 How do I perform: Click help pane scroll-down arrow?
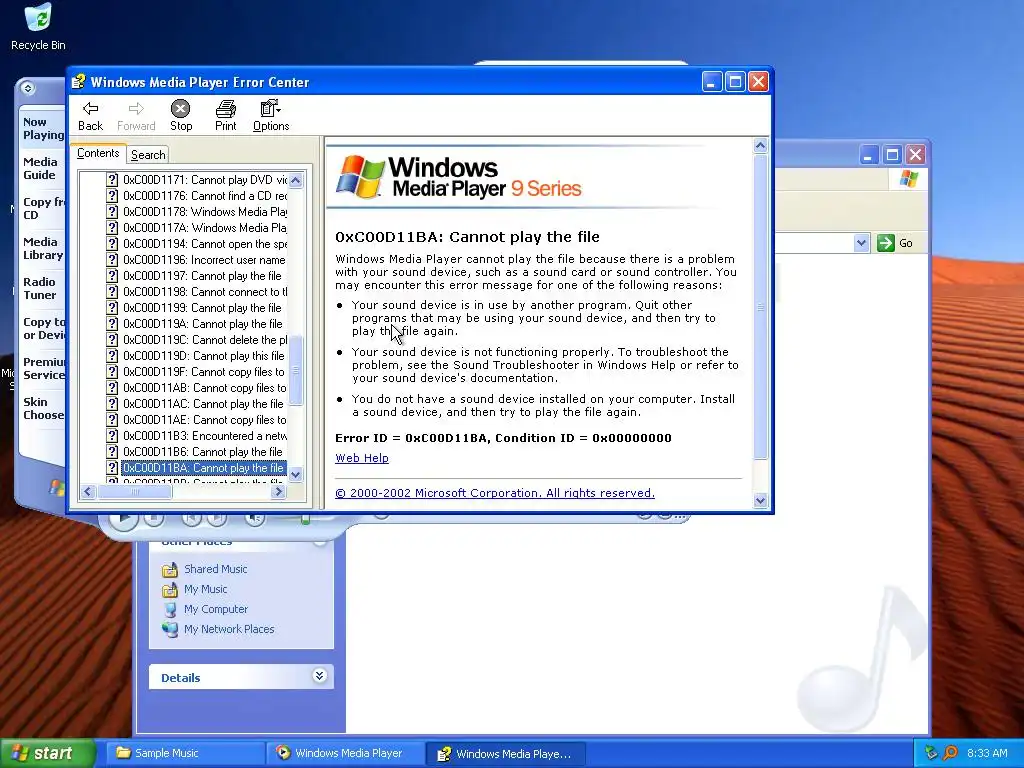click(760, 501)
